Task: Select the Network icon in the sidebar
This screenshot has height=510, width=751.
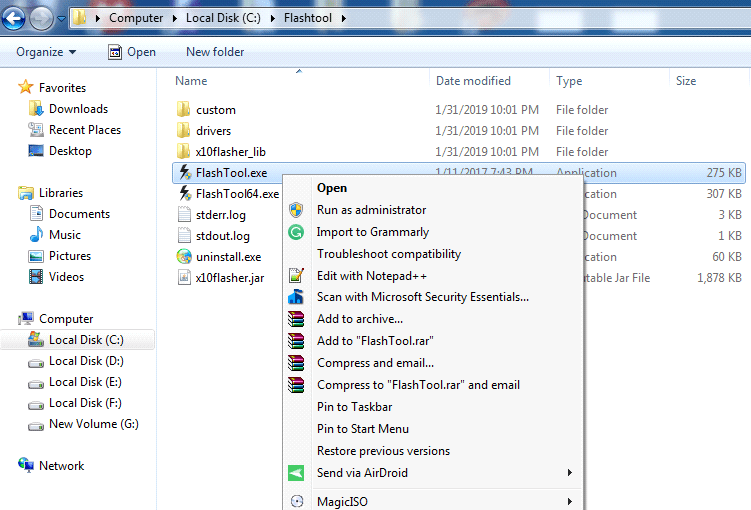Action: [x=26, y=465]
